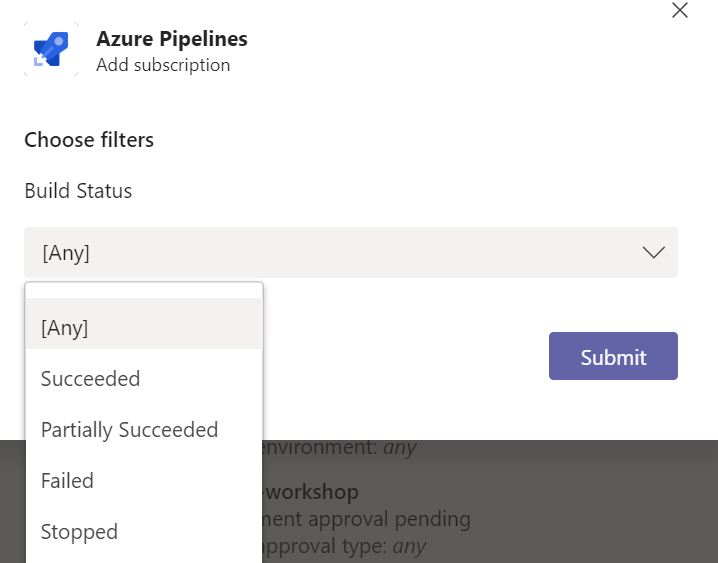The height and width of the screenshot is (563, 718).
Task: Click blank space above [Any] in open list
Action: pyautogui.click(x=144, y=291)
